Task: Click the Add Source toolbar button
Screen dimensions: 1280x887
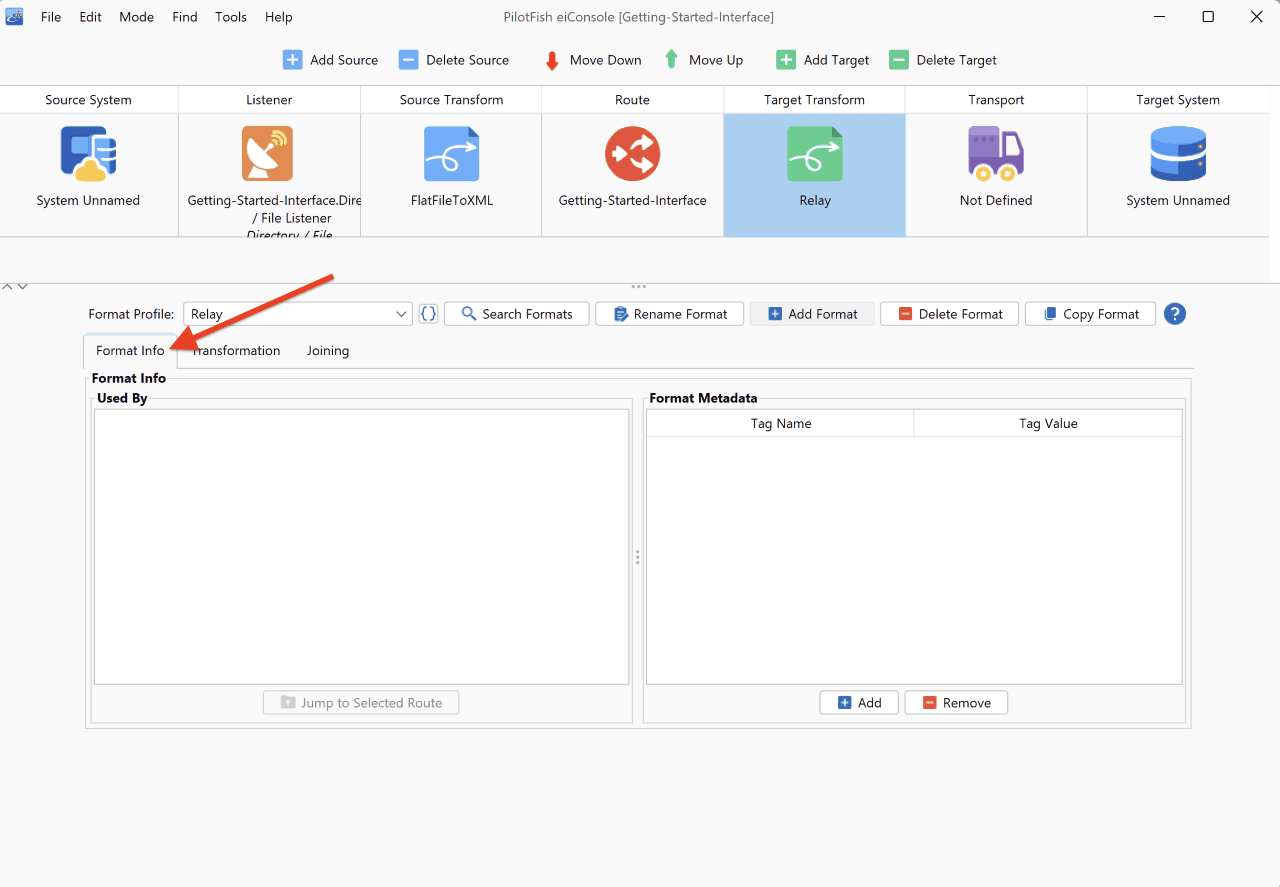Action: 331,60
